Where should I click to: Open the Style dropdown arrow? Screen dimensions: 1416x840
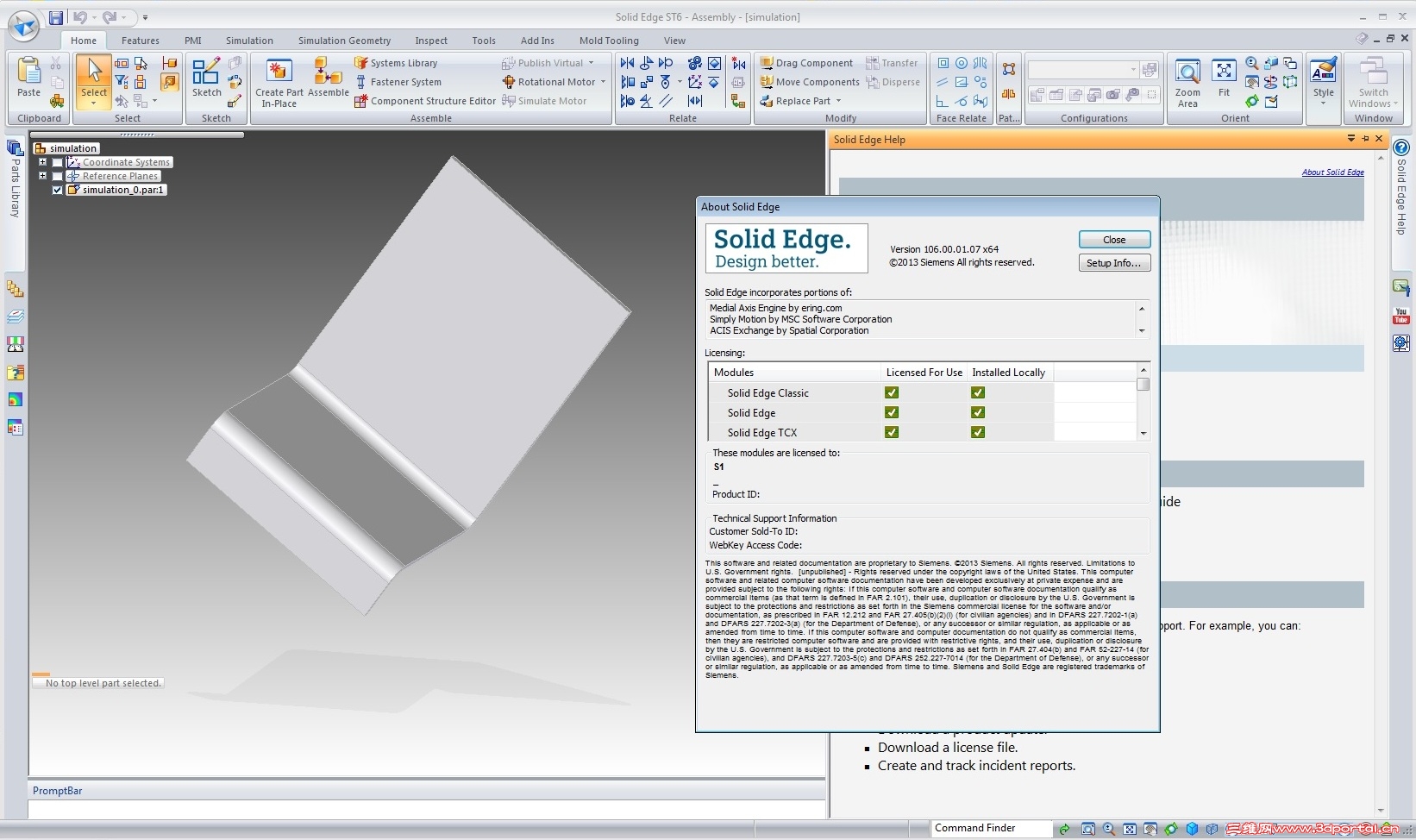(1323, 103)
